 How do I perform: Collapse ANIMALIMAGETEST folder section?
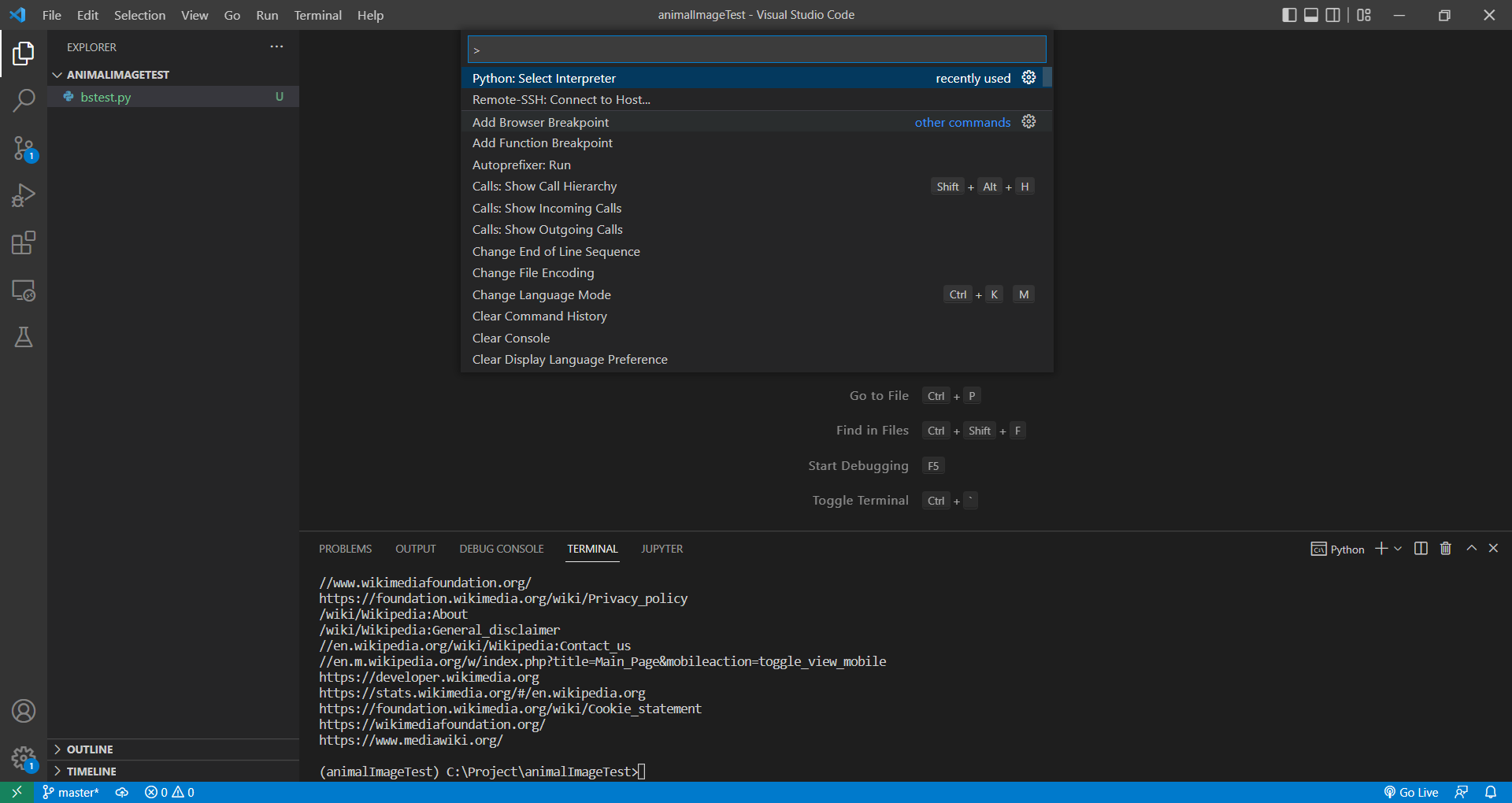pyautogui.click(x=173, y=75)
